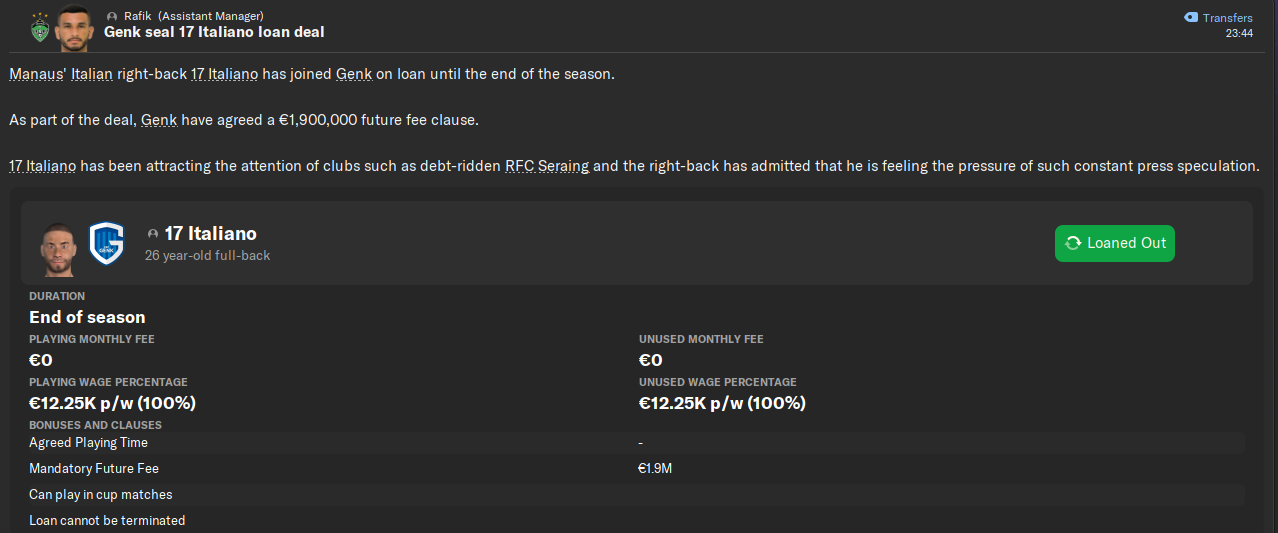
Task: Click 17 Italiano link starting the third paragraph
Action: point(42,166)
